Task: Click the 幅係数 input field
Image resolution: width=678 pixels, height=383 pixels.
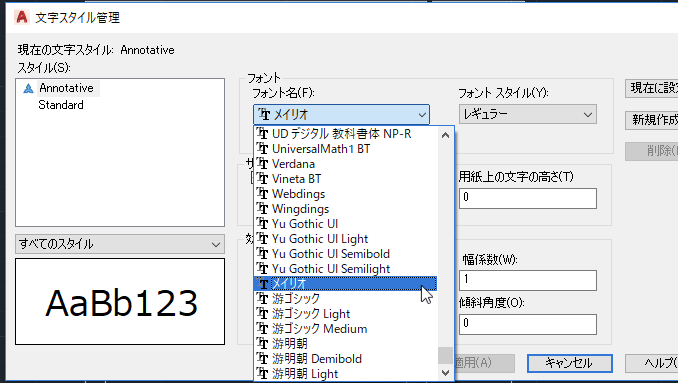Action: 528,281
